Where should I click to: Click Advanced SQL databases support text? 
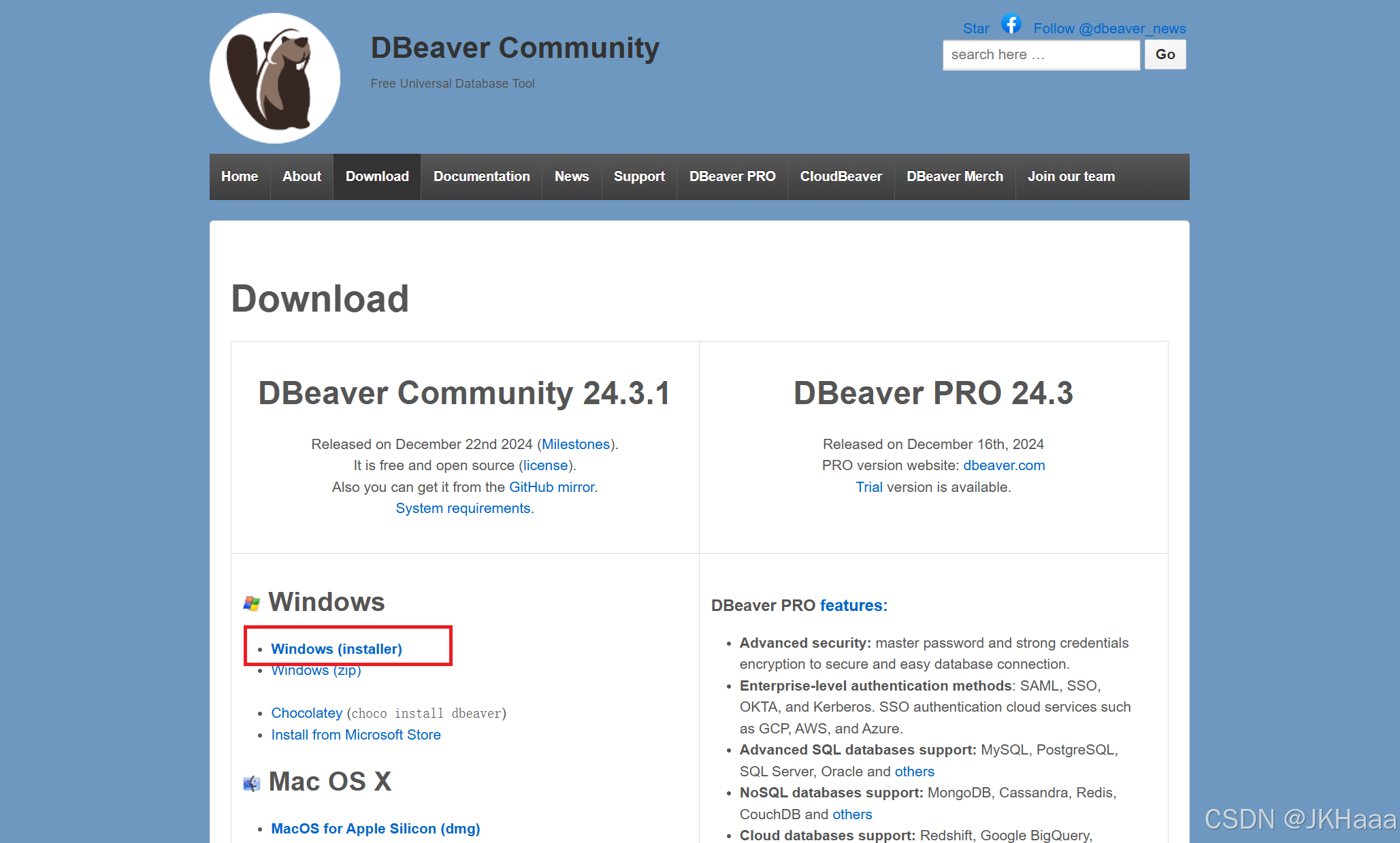click(858, 750)
